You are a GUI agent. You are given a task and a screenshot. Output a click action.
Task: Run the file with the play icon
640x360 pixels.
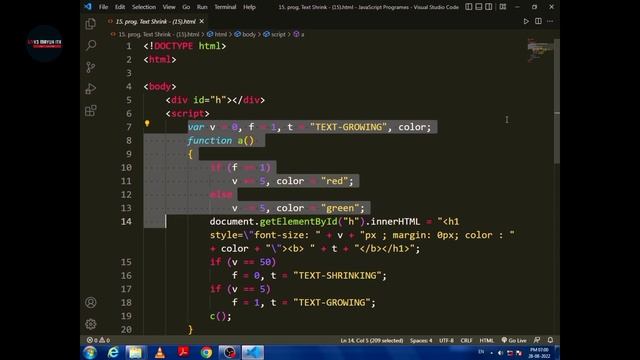[526, 21]
